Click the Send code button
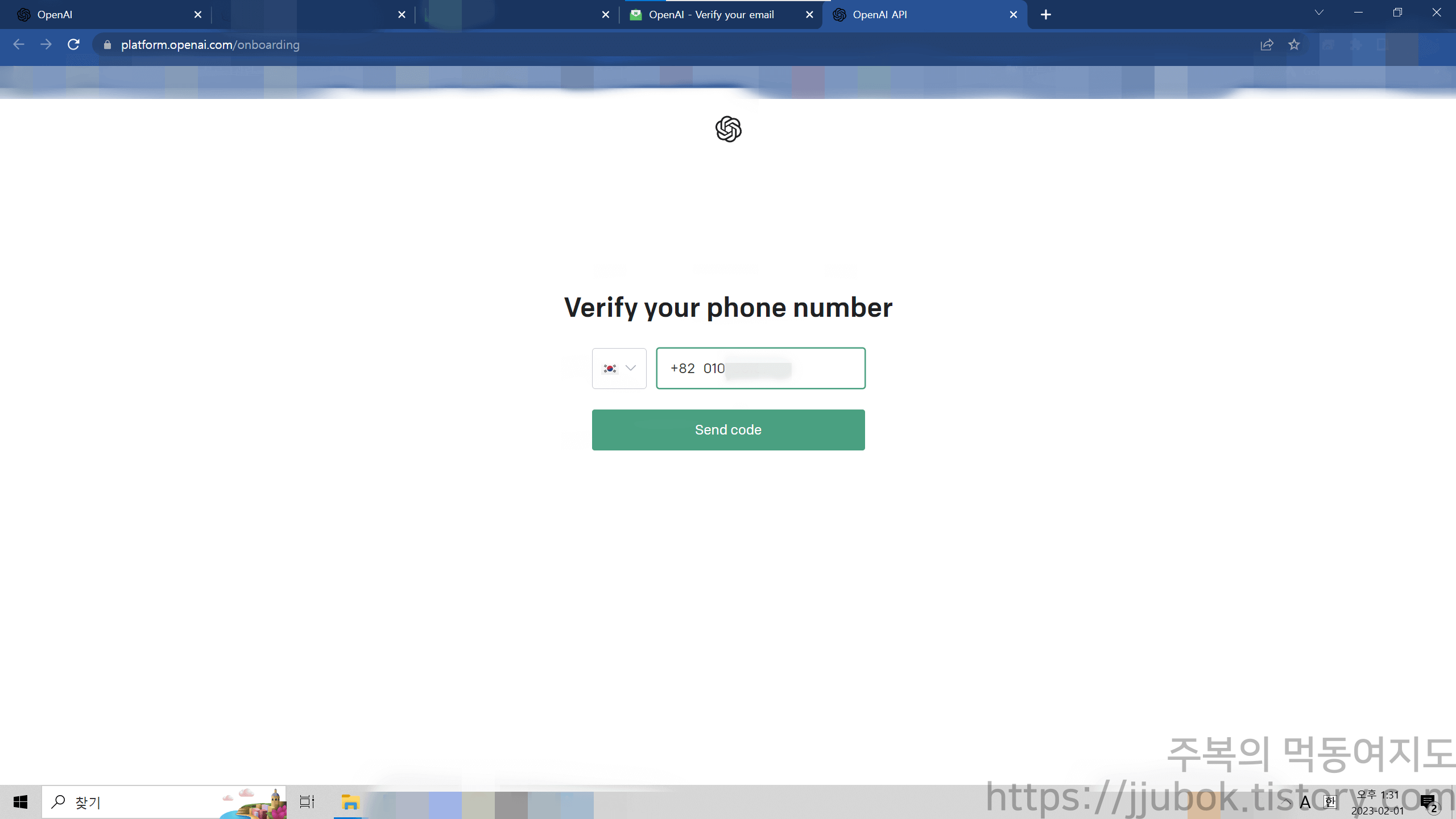The image size is (1456, 819). click(x=728, y=429)
